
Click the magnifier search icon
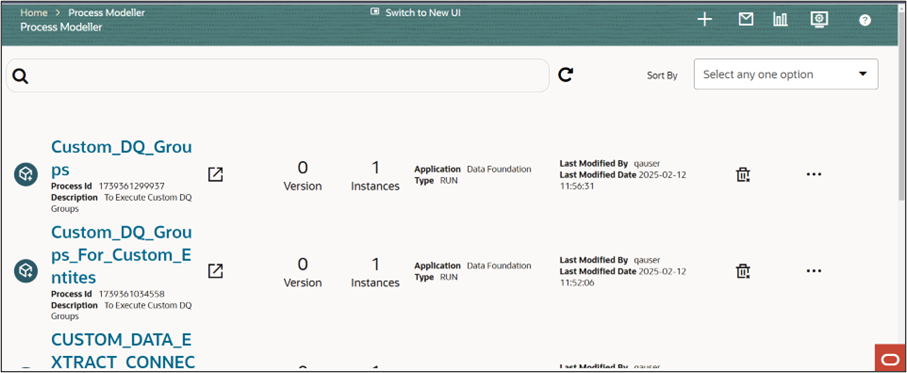20,76
